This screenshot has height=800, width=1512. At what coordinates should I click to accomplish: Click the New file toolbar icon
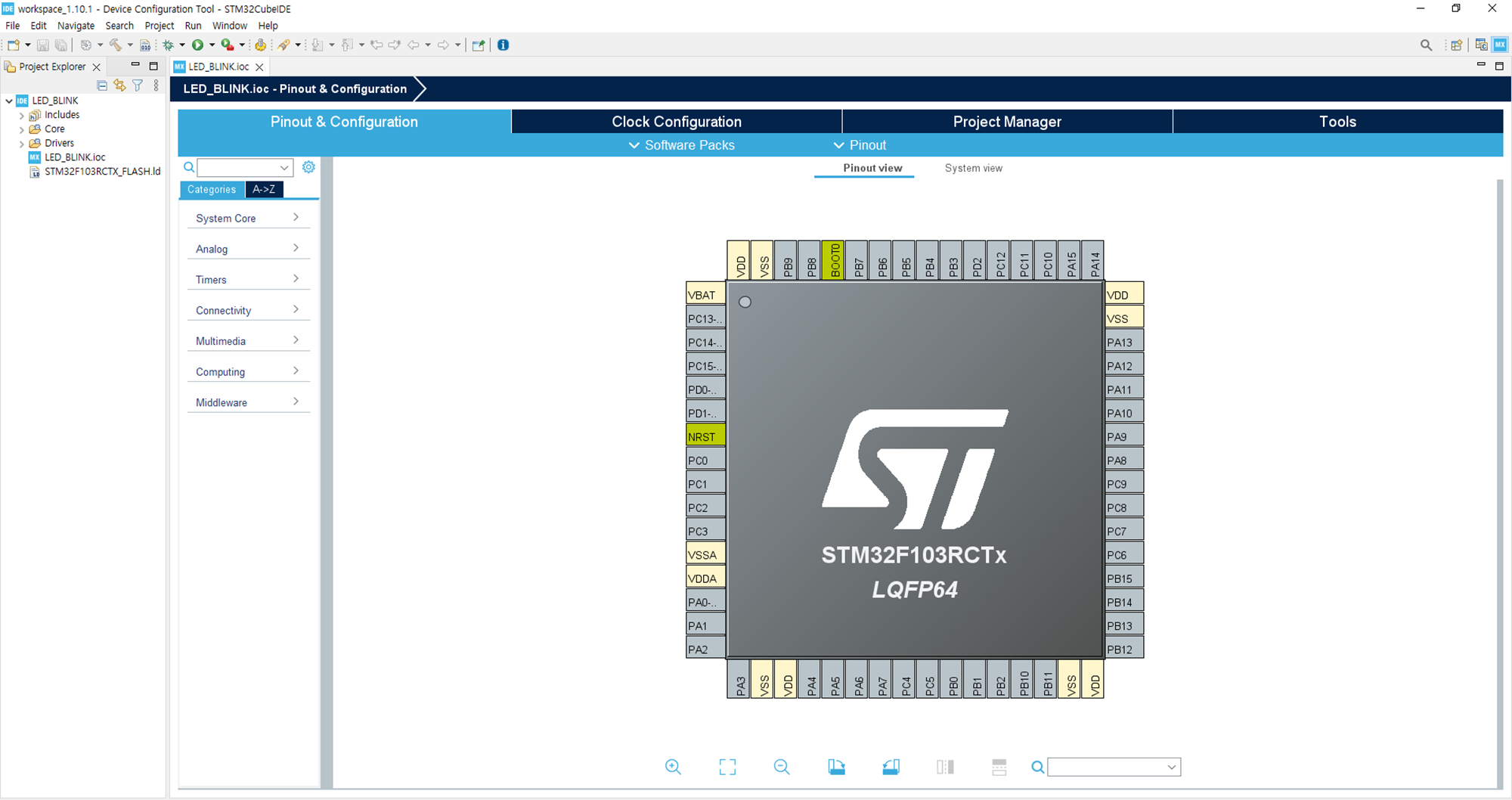coord(14,45)
